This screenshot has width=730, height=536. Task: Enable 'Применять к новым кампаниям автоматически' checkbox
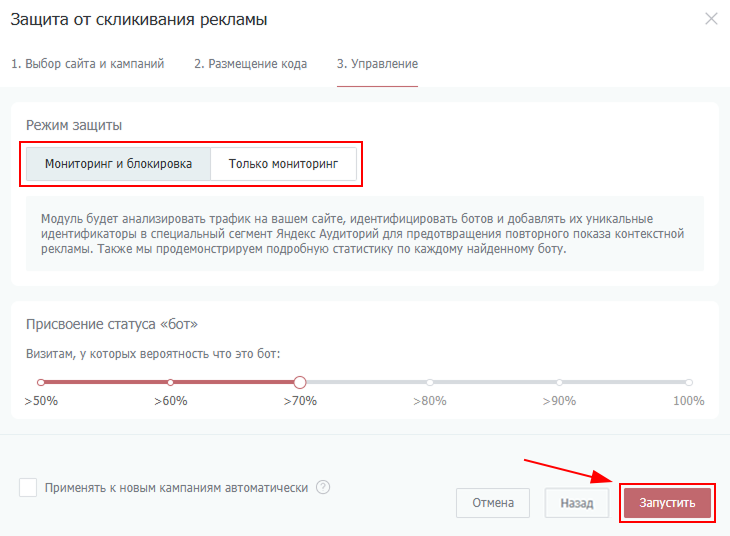(x=28, y=487)
